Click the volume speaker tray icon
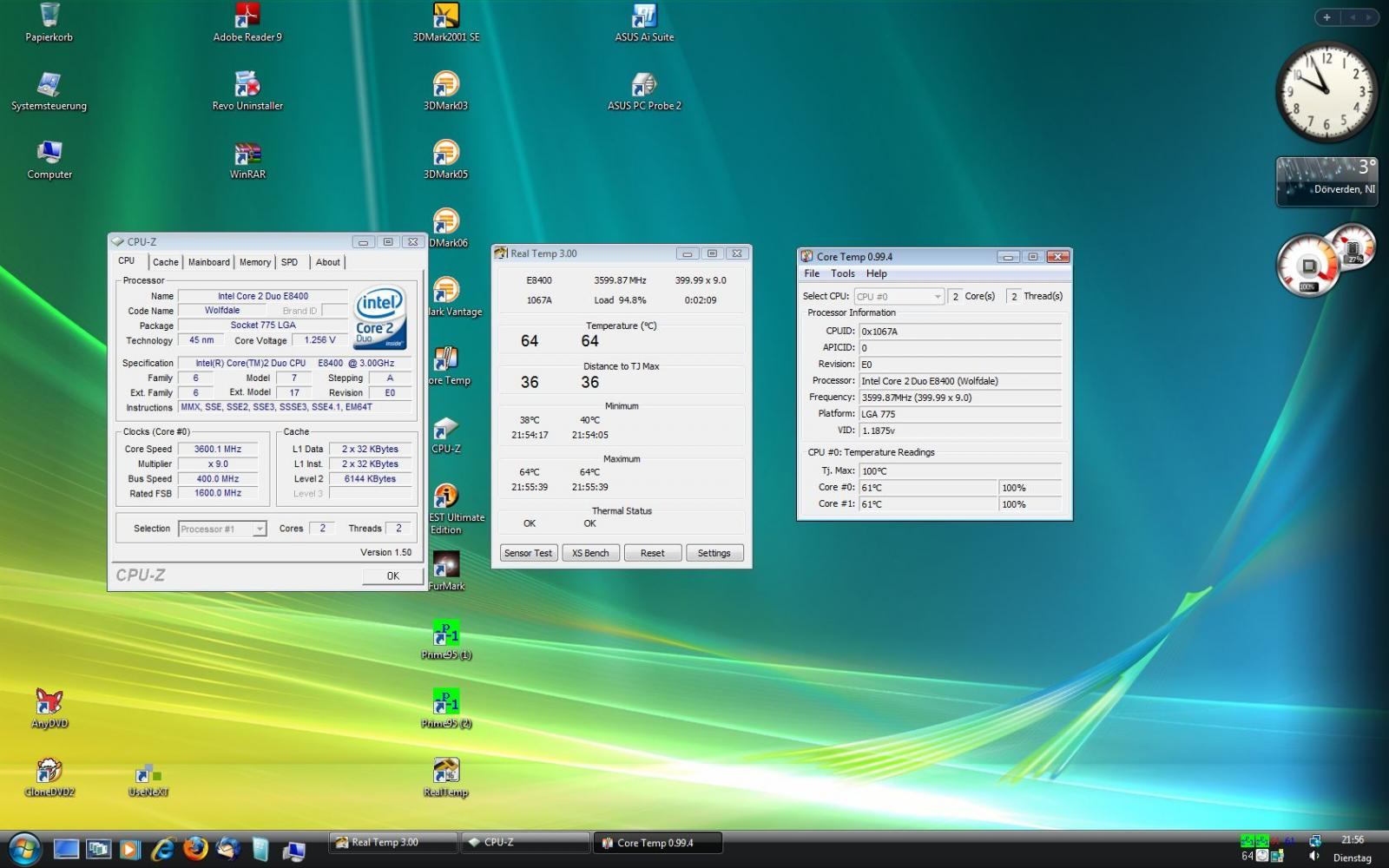Image resolution: width=1389 pixels, height=868 pixels. click(x=1313, y=856)
